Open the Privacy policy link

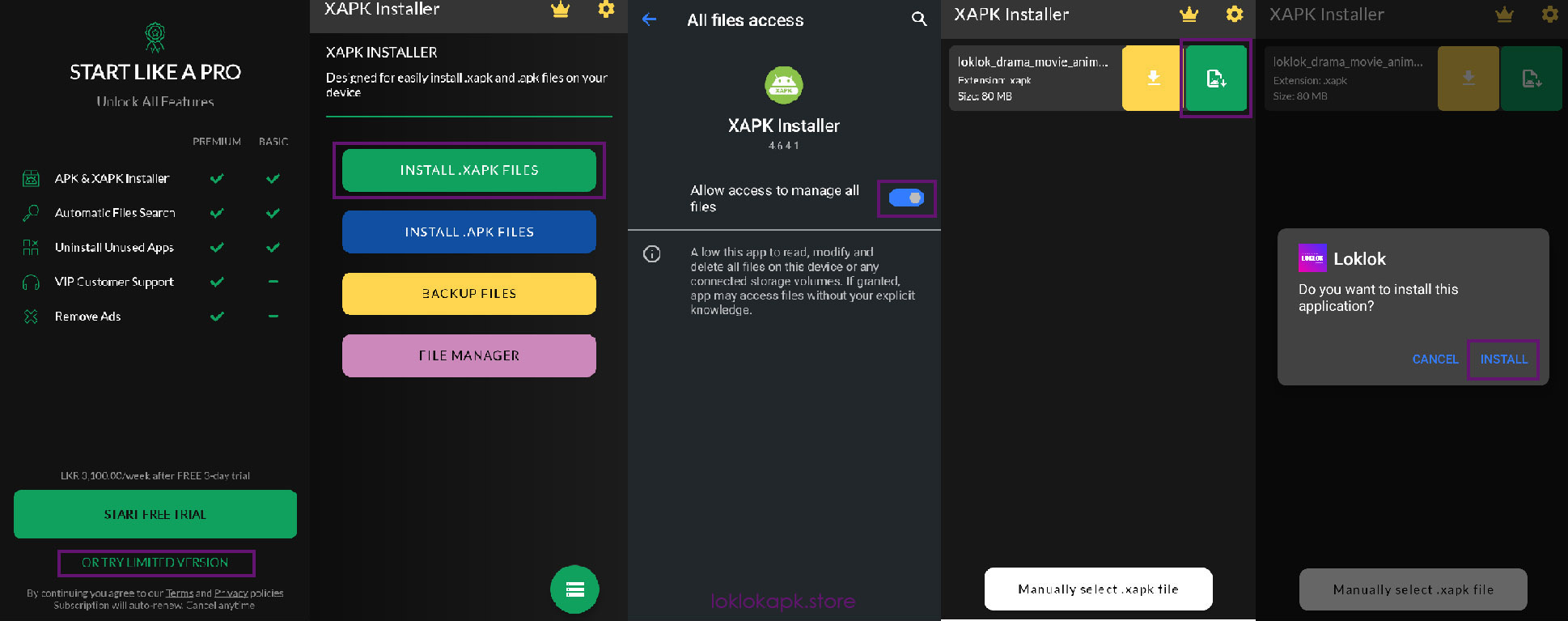click(231, 593)
